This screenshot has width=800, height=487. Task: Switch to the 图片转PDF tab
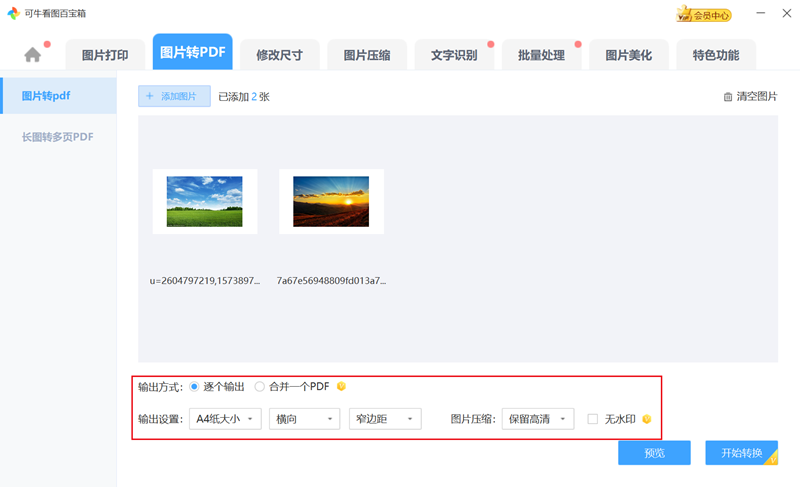(192, 52)
